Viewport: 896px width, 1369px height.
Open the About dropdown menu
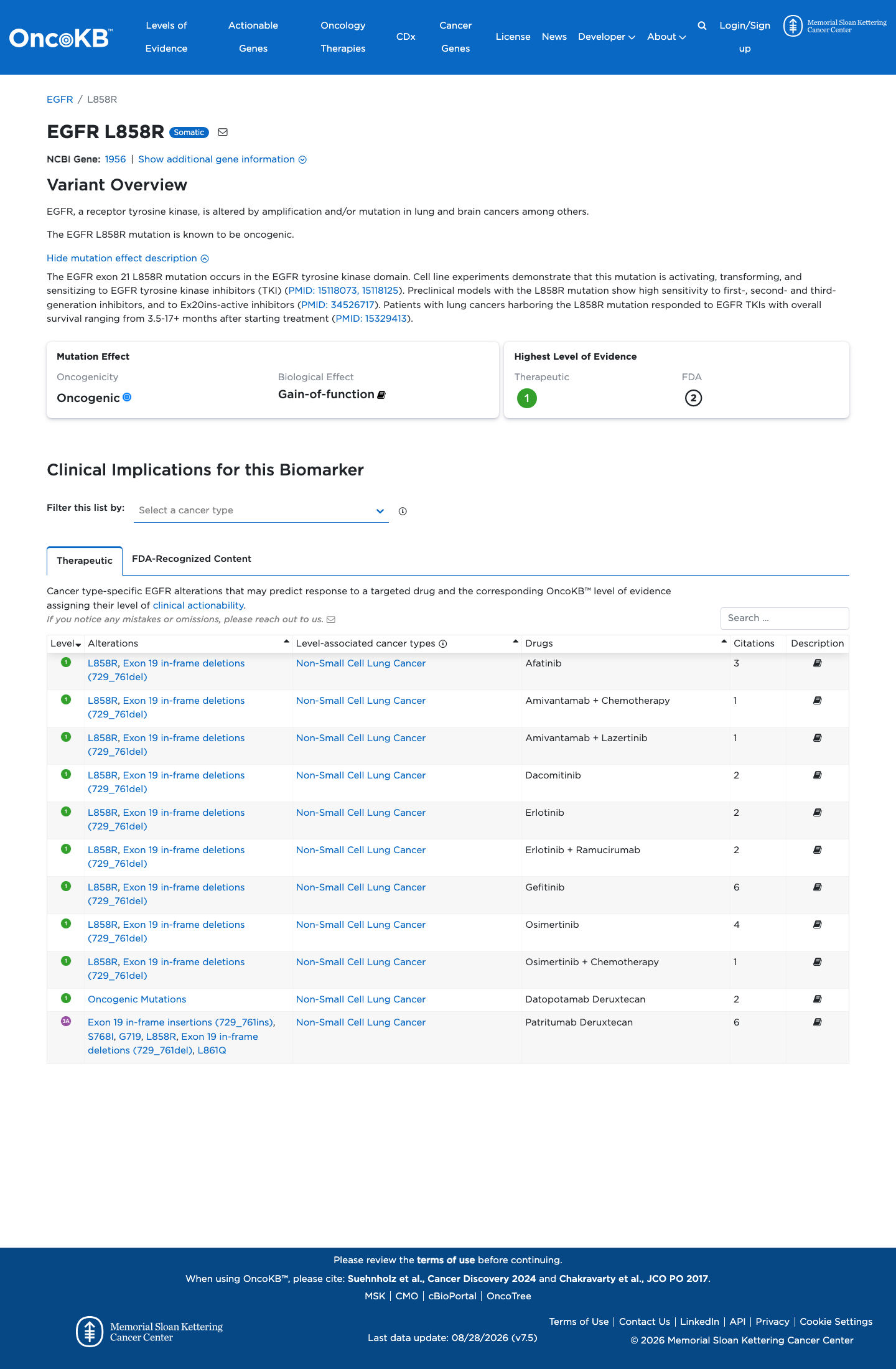point(666,37)
